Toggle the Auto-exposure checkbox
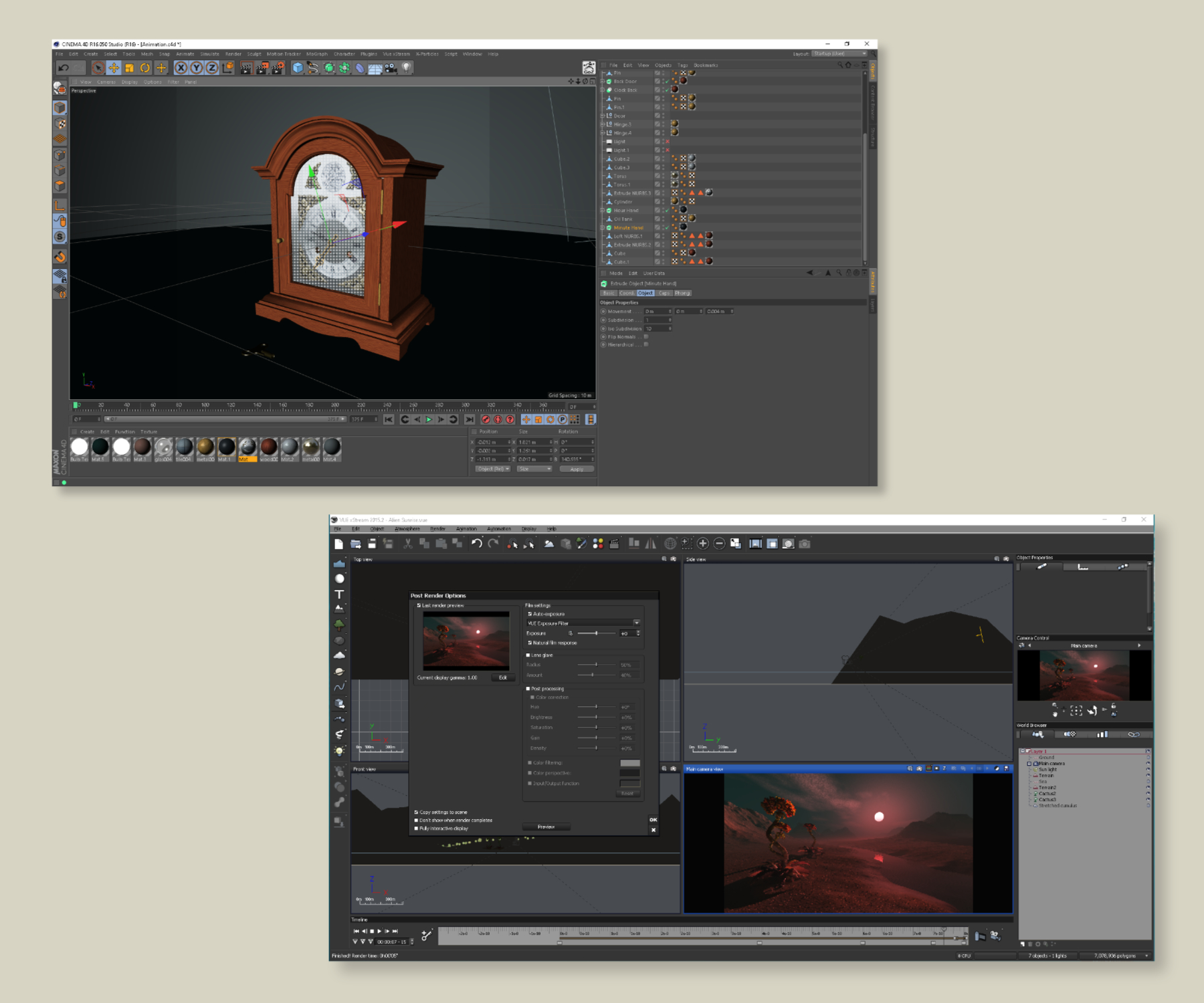This screenshot has width=1204, height=1003. coord(530,614)
